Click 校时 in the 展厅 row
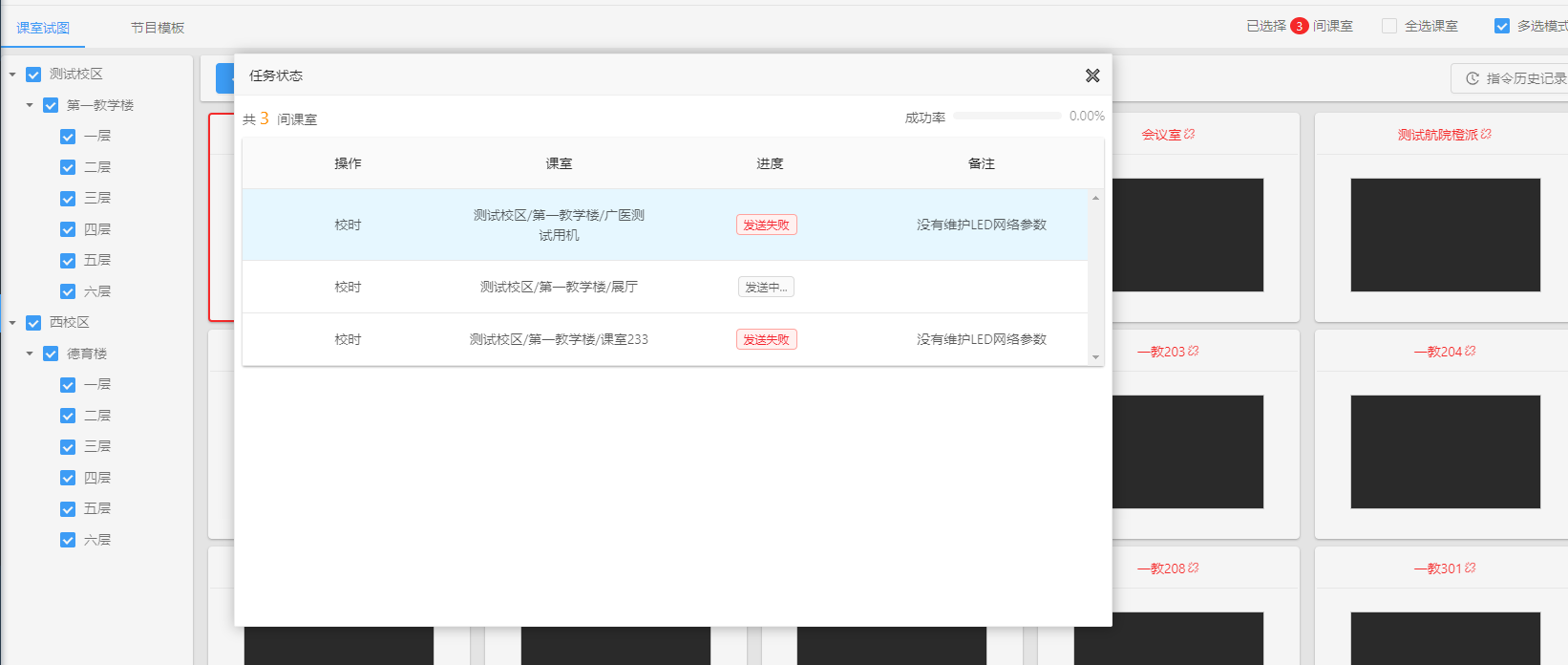Viewport: 1568px width, 665px height. tap(348, 287)
